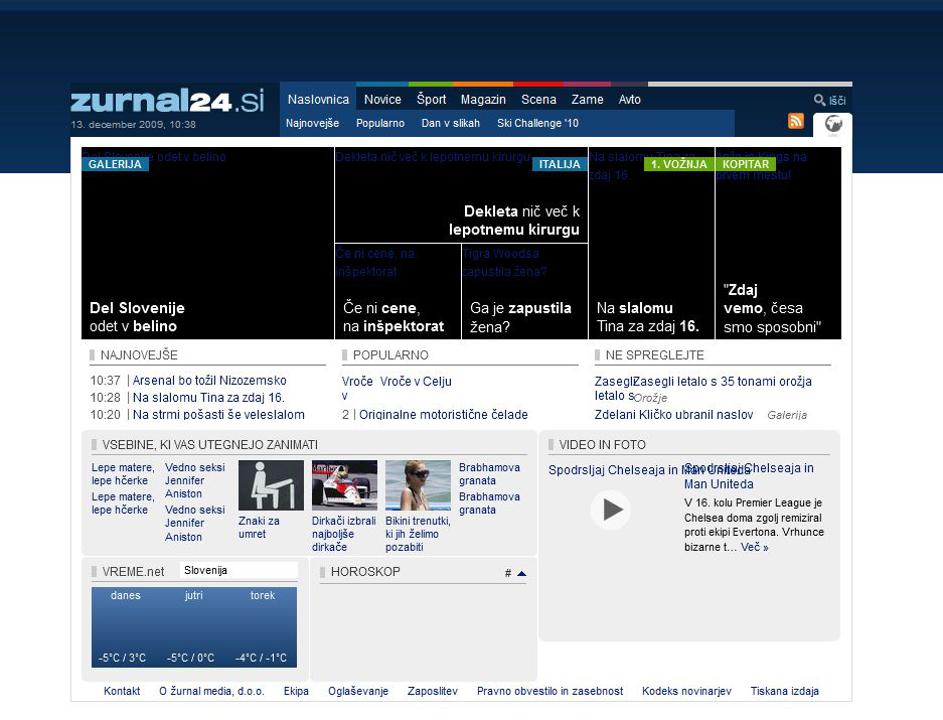The image size is (943, 720).
Task: Go to the Scena section tab
Action: 538,99
